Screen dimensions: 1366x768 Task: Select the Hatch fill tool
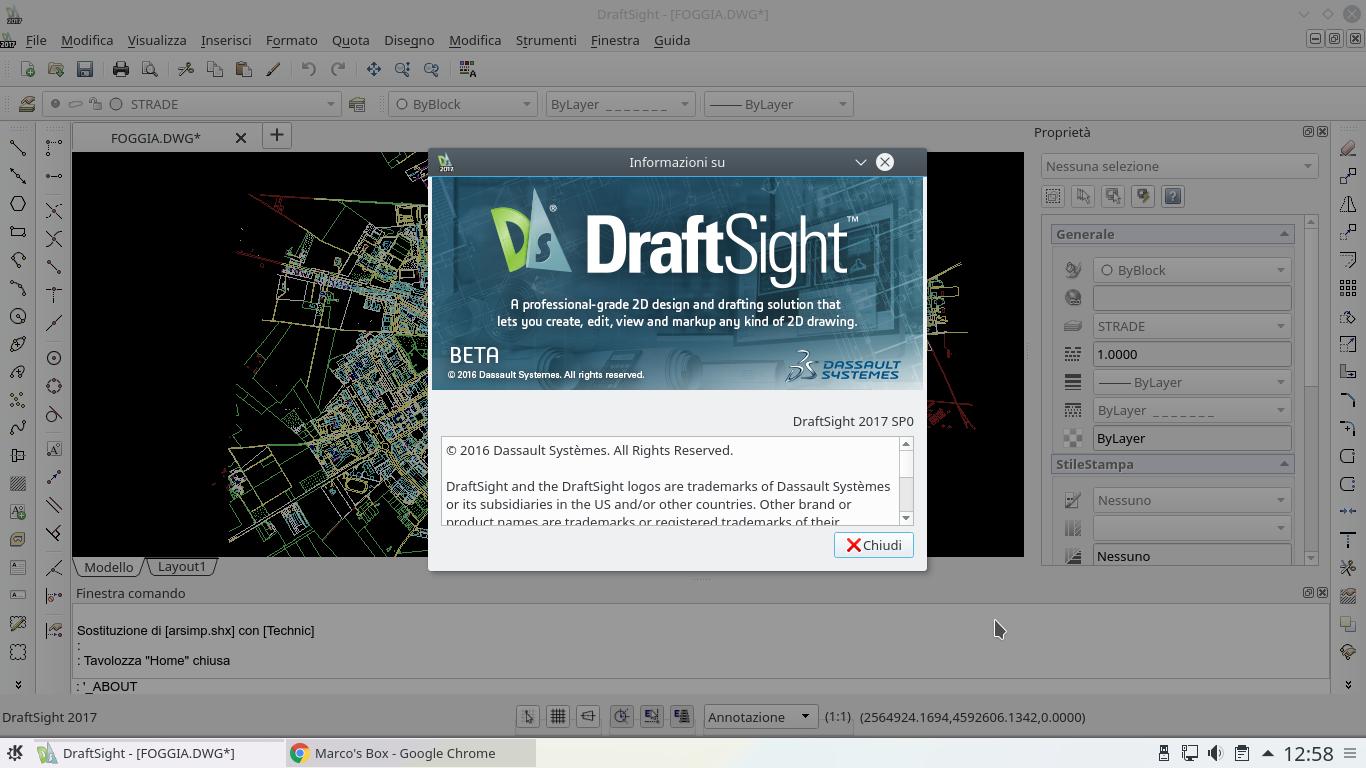[18, 484]
